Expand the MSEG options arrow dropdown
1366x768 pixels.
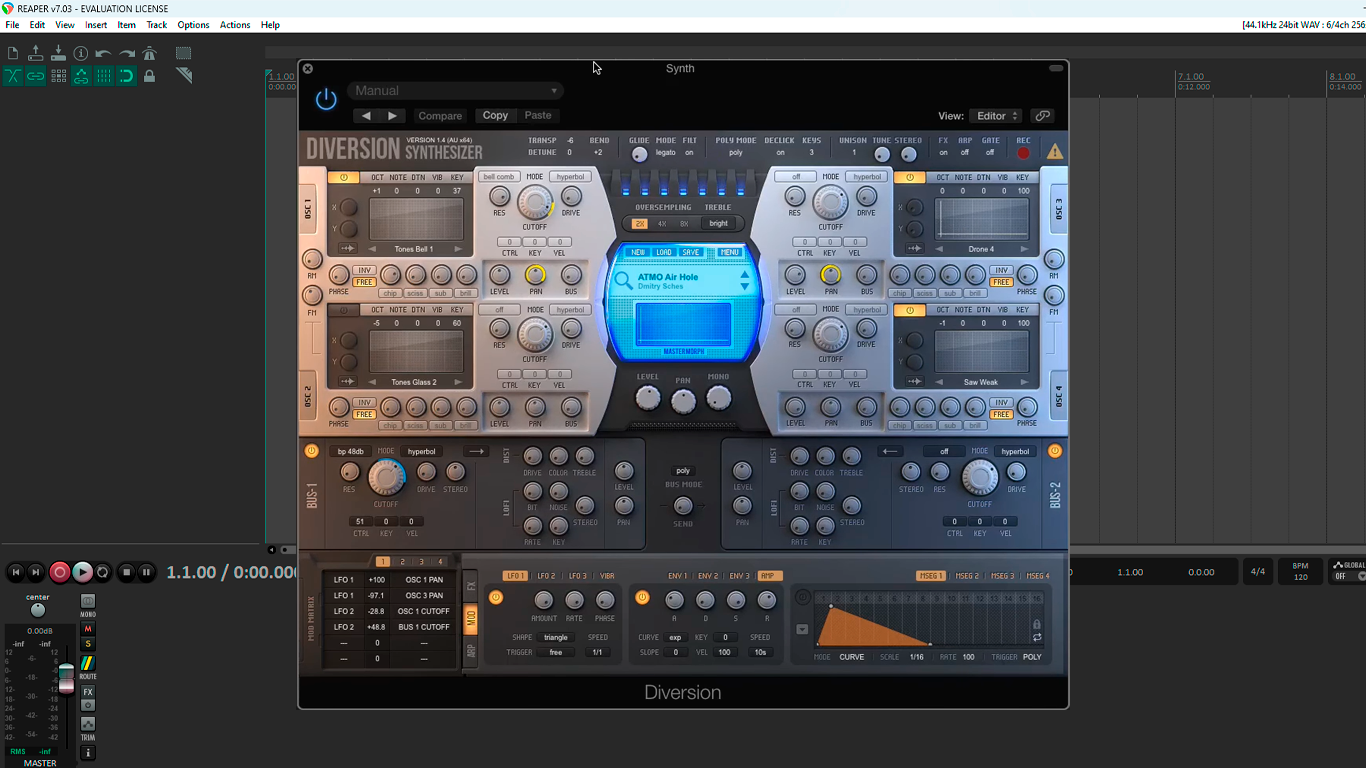click(x=802, y=629)
